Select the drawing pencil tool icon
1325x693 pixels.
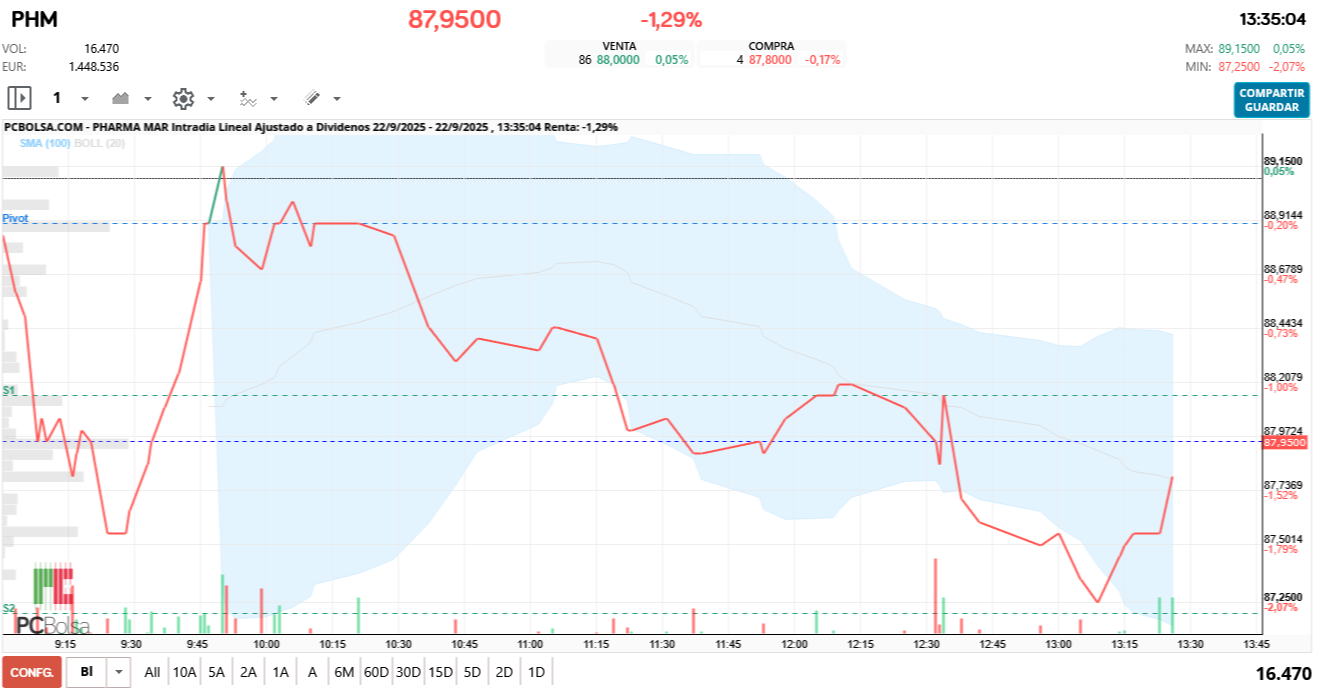pyautogui.click(x=312, y=98)
